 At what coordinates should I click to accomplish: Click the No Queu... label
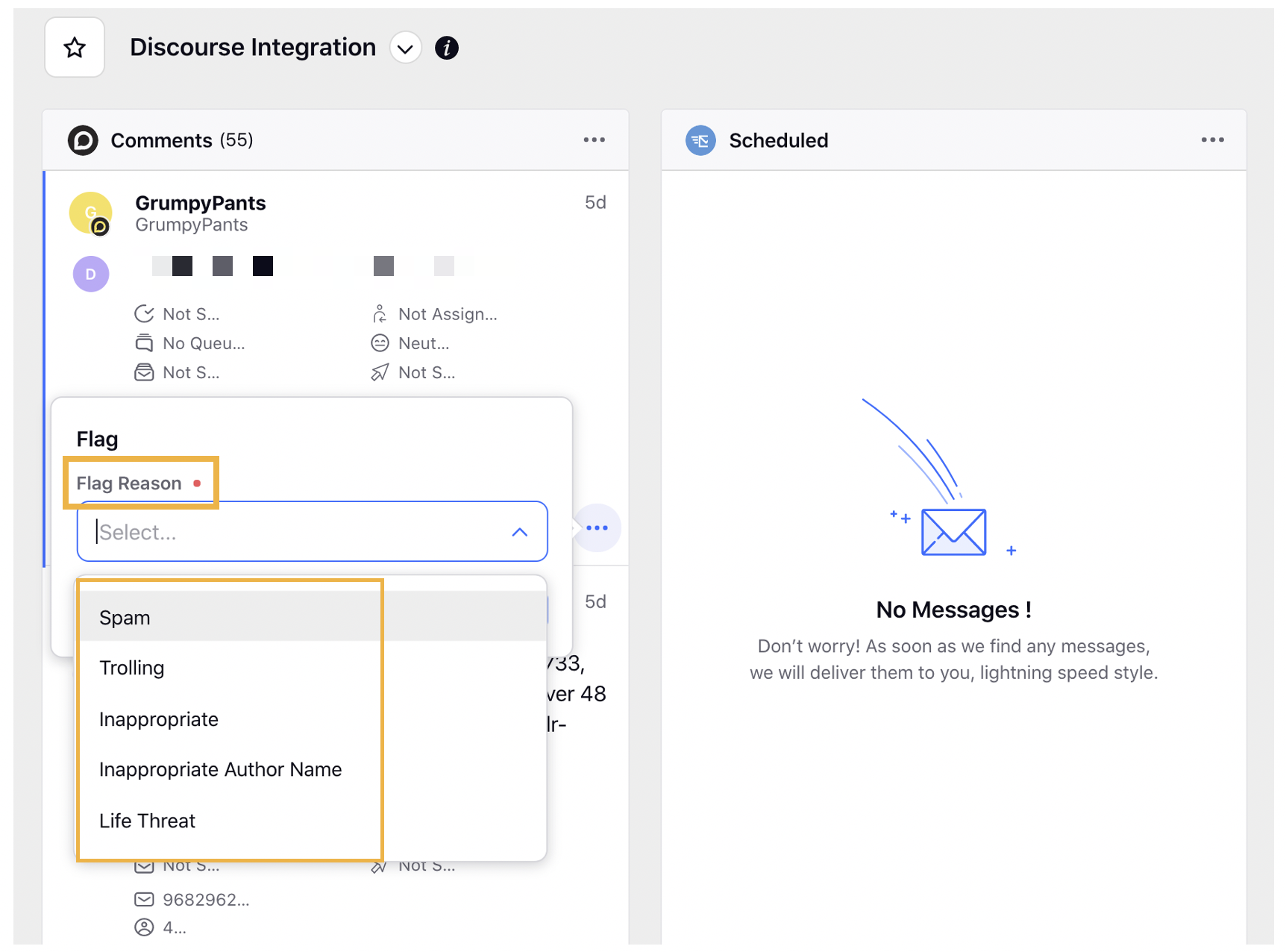[204, 343]
